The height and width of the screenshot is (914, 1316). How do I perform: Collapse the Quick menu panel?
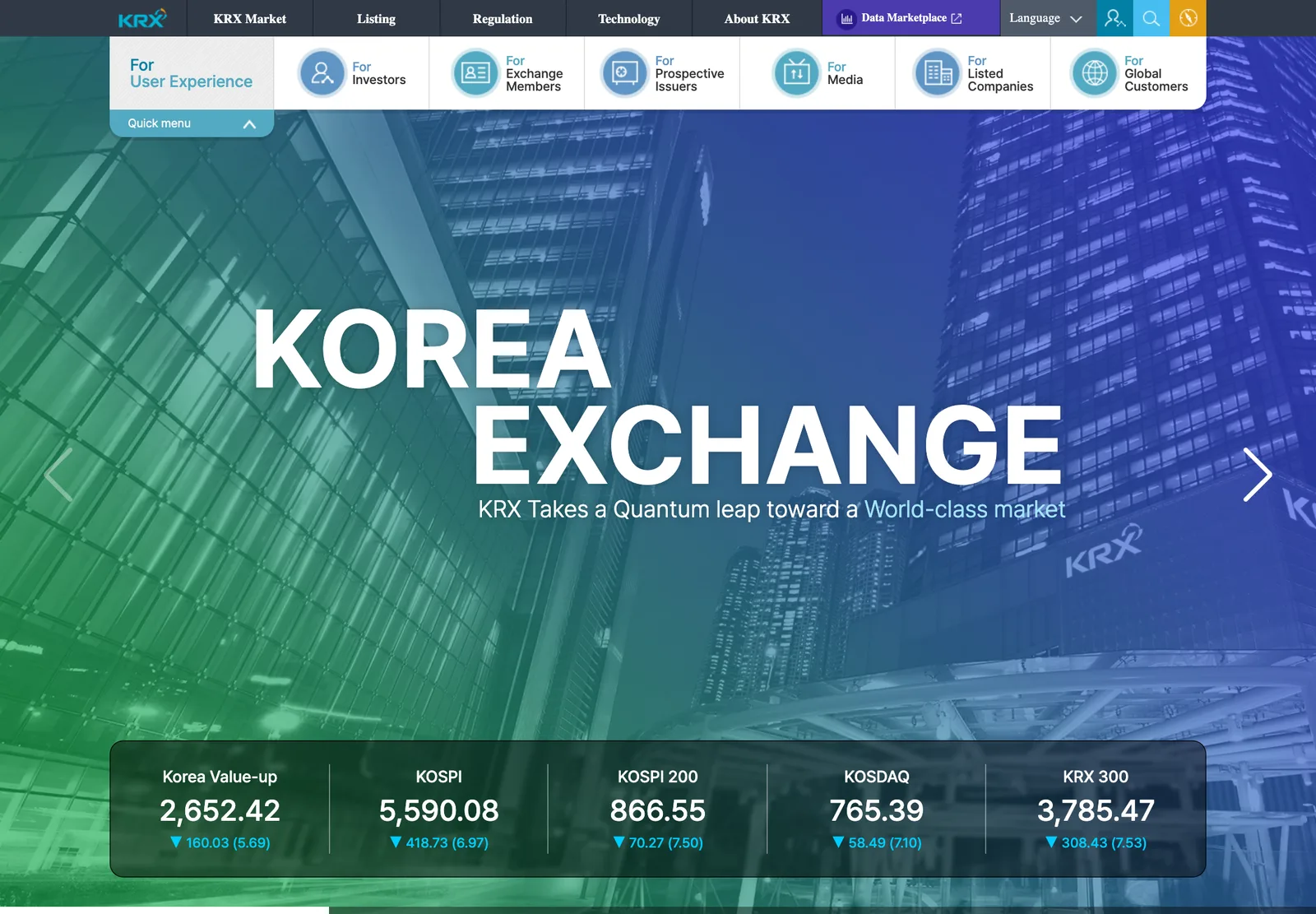coord(192,123)
